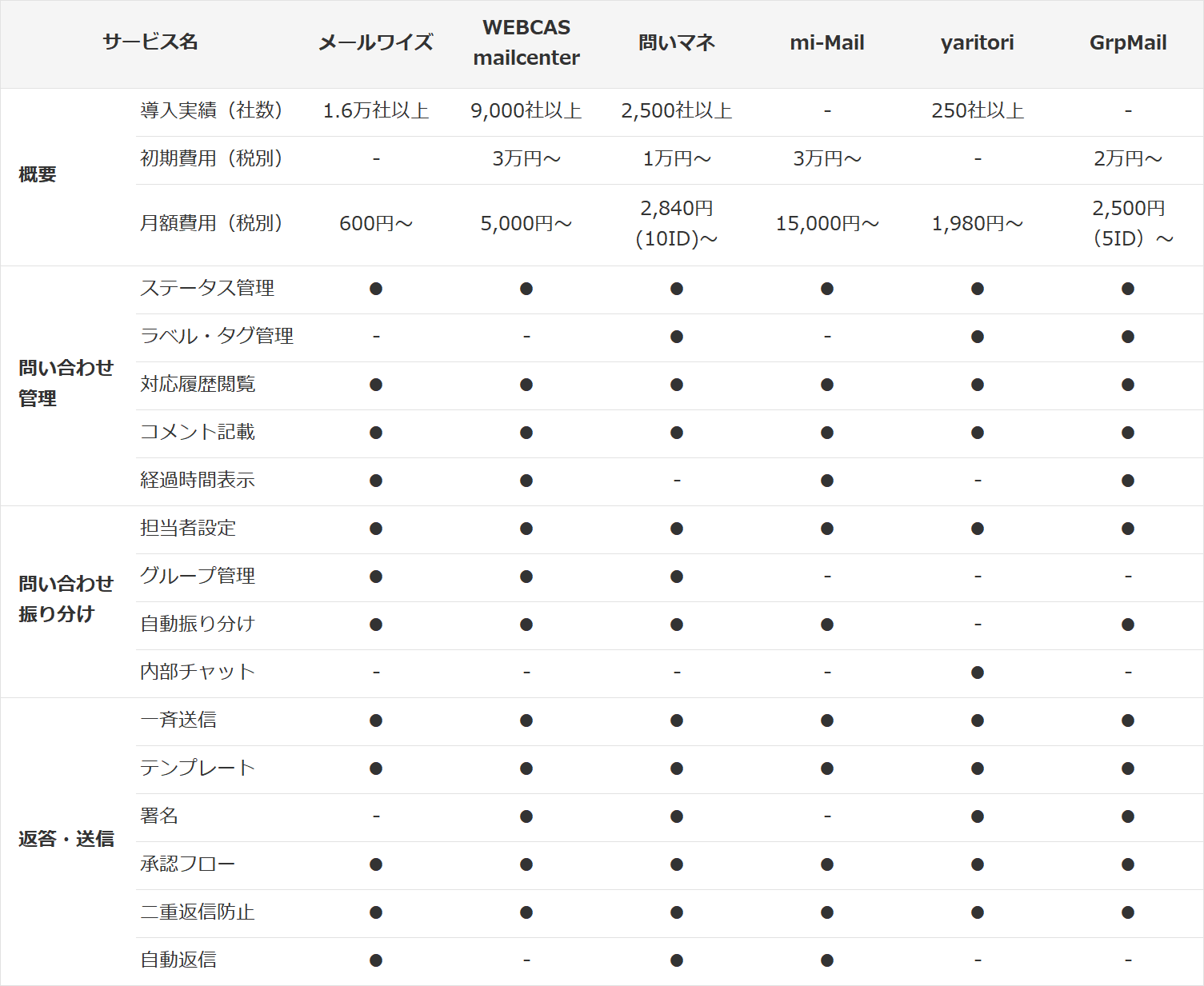Click the 月額費用(税別) row label

tap(211, 223)
